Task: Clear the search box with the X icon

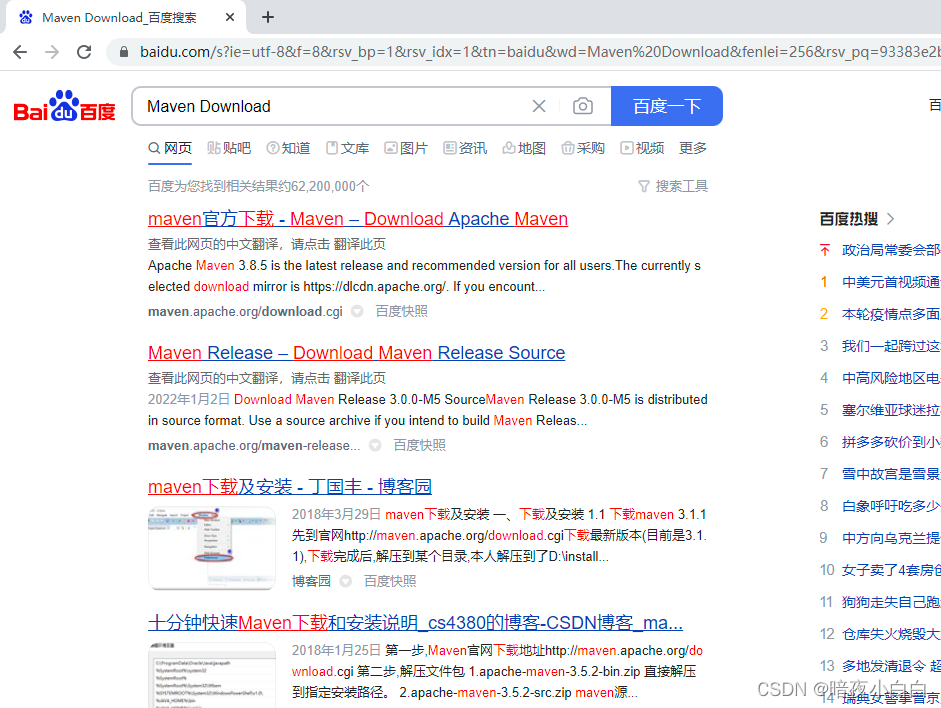Action: [539, 106]
